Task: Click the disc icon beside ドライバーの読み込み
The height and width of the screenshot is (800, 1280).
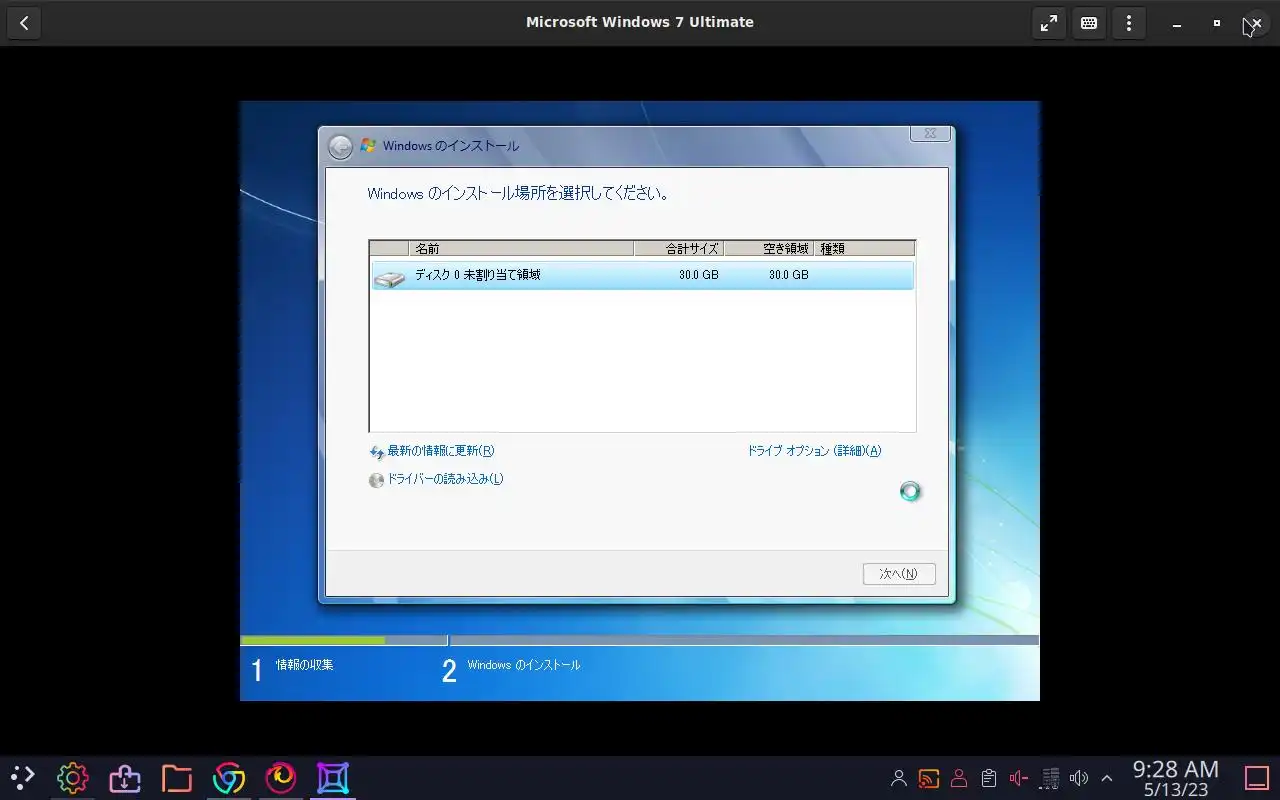Action: 377,480
